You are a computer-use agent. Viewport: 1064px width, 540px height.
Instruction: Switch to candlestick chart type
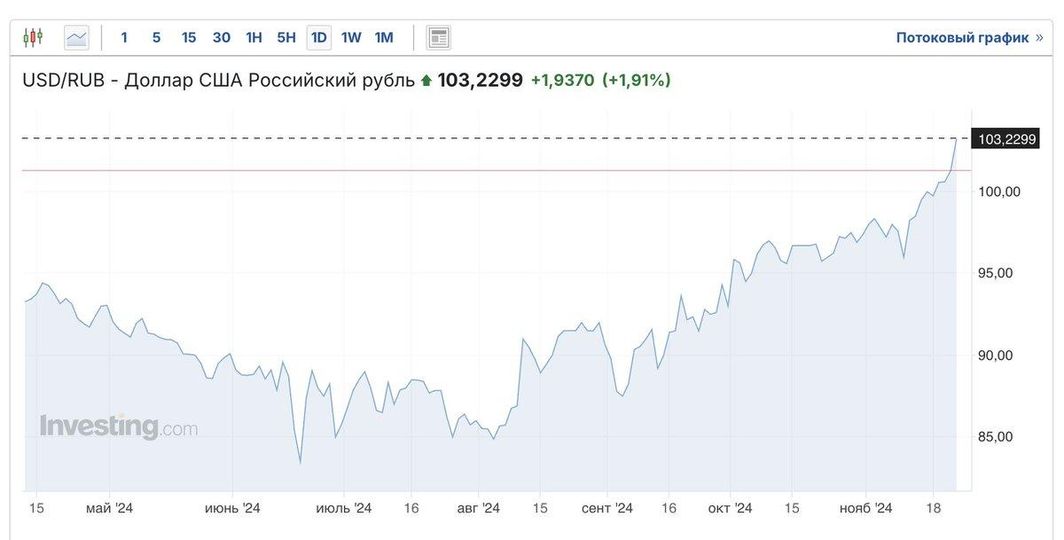tap(33, 38)
